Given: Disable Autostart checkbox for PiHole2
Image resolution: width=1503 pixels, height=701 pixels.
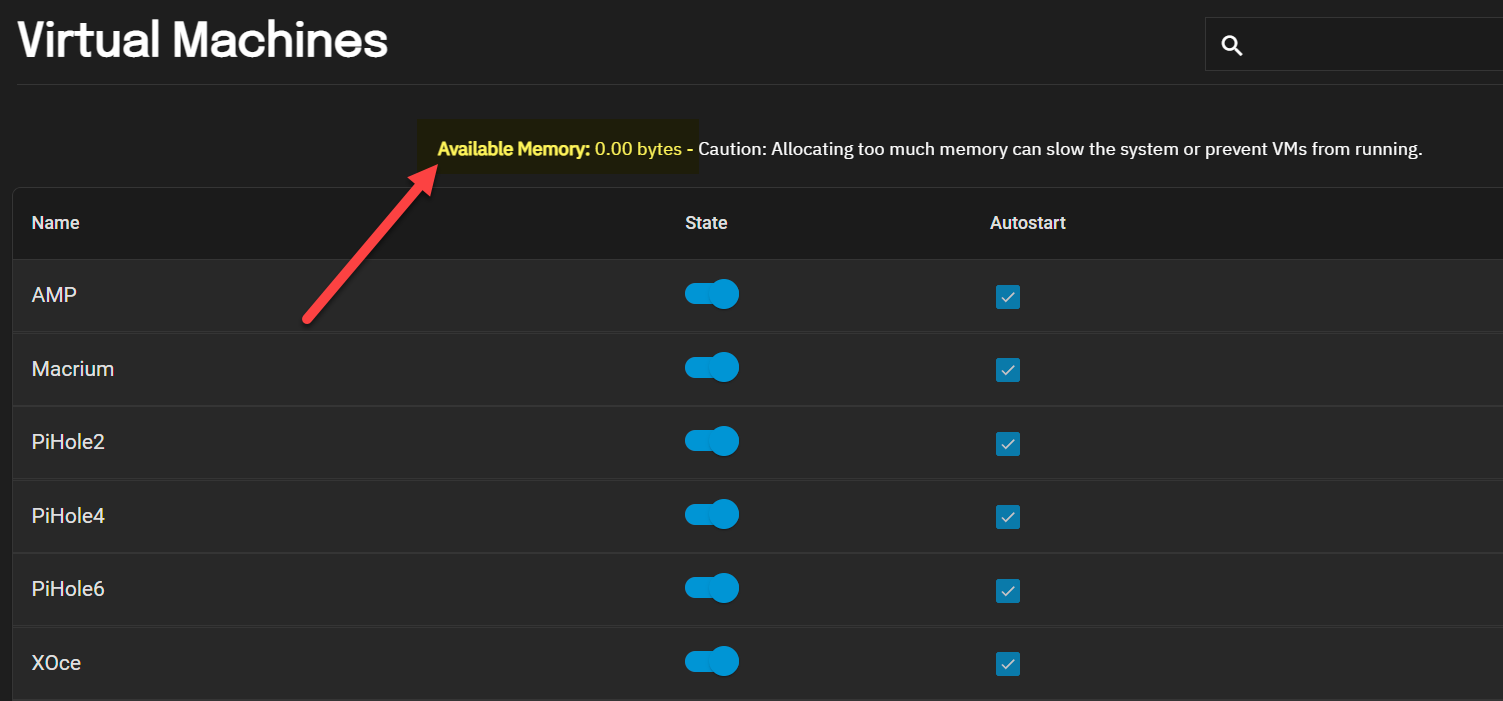Looking at the screenshot, I should (x=1008, y=443).
